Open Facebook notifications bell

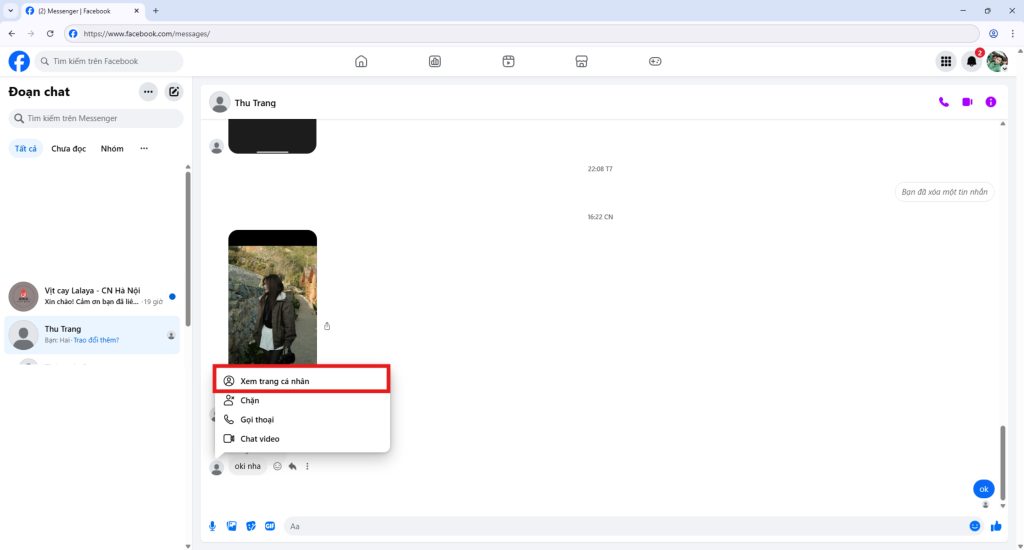[971, 62]
